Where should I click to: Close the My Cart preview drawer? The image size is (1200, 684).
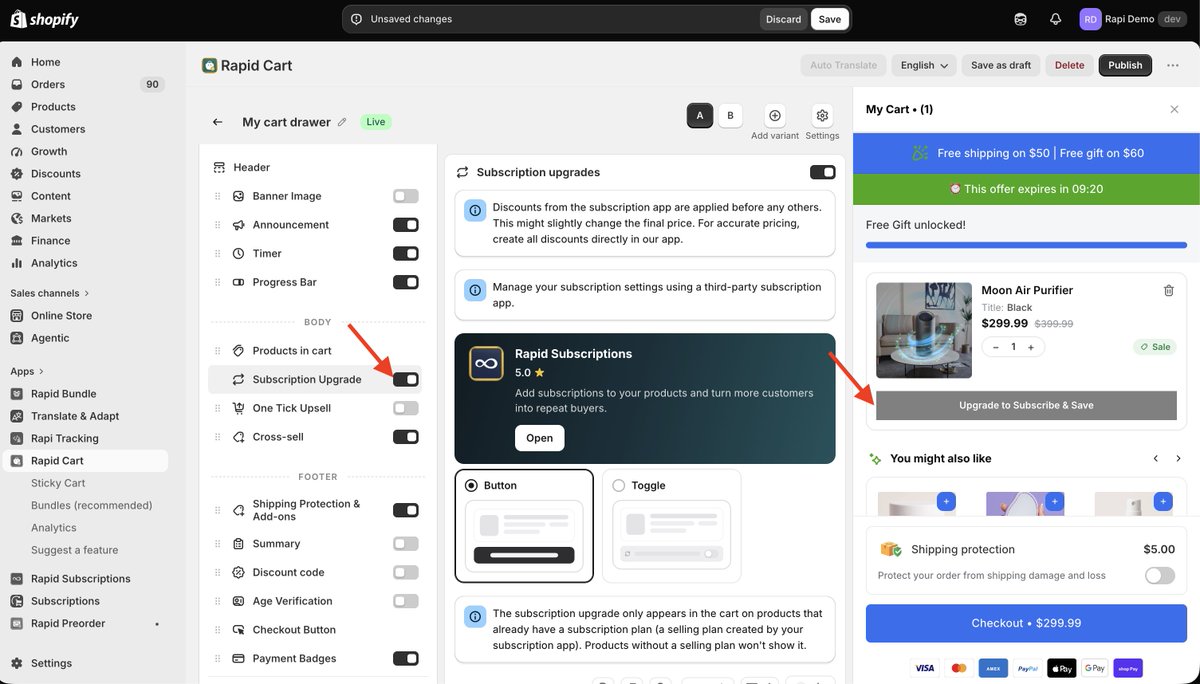[x=1174, y=109]
